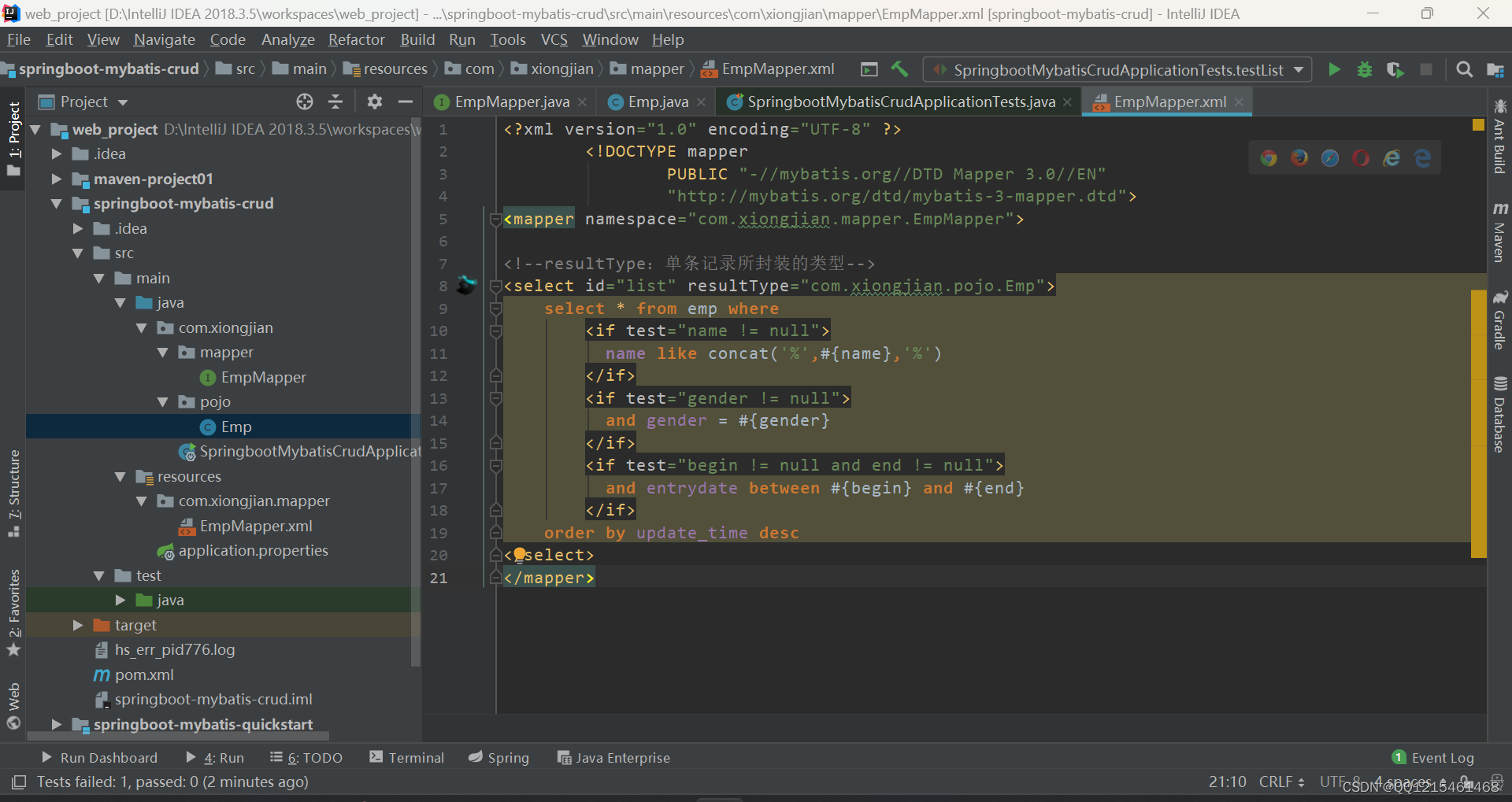Open the Gradle tool window

tap(1499, 320)
